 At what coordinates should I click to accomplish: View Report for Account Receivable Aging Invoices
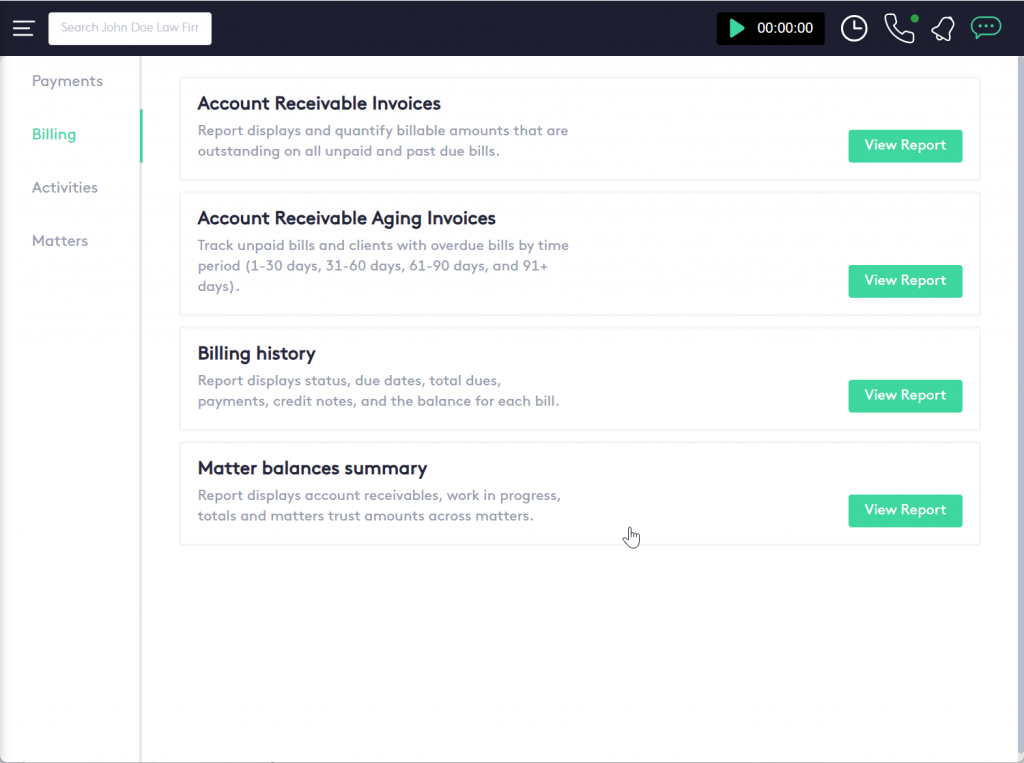(x=905, y=281)
